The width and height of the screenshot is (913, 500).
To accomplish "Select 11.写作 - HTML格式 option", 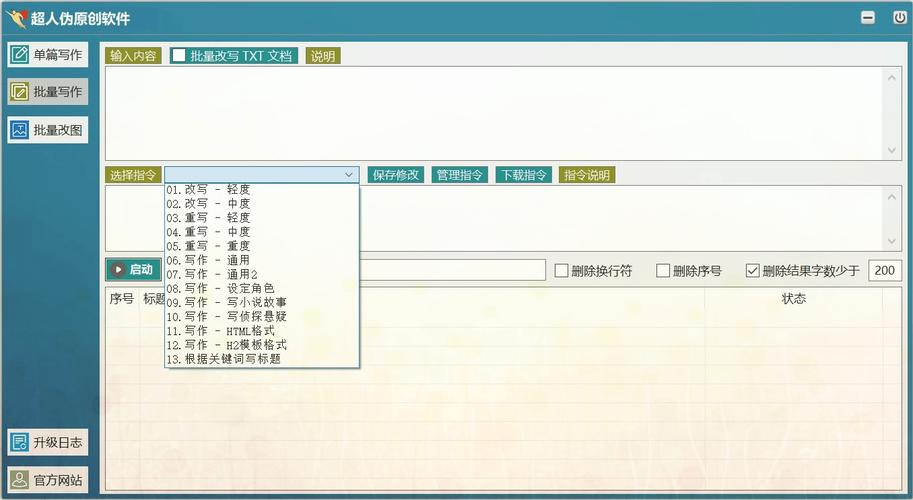I will tap(262, 331).
